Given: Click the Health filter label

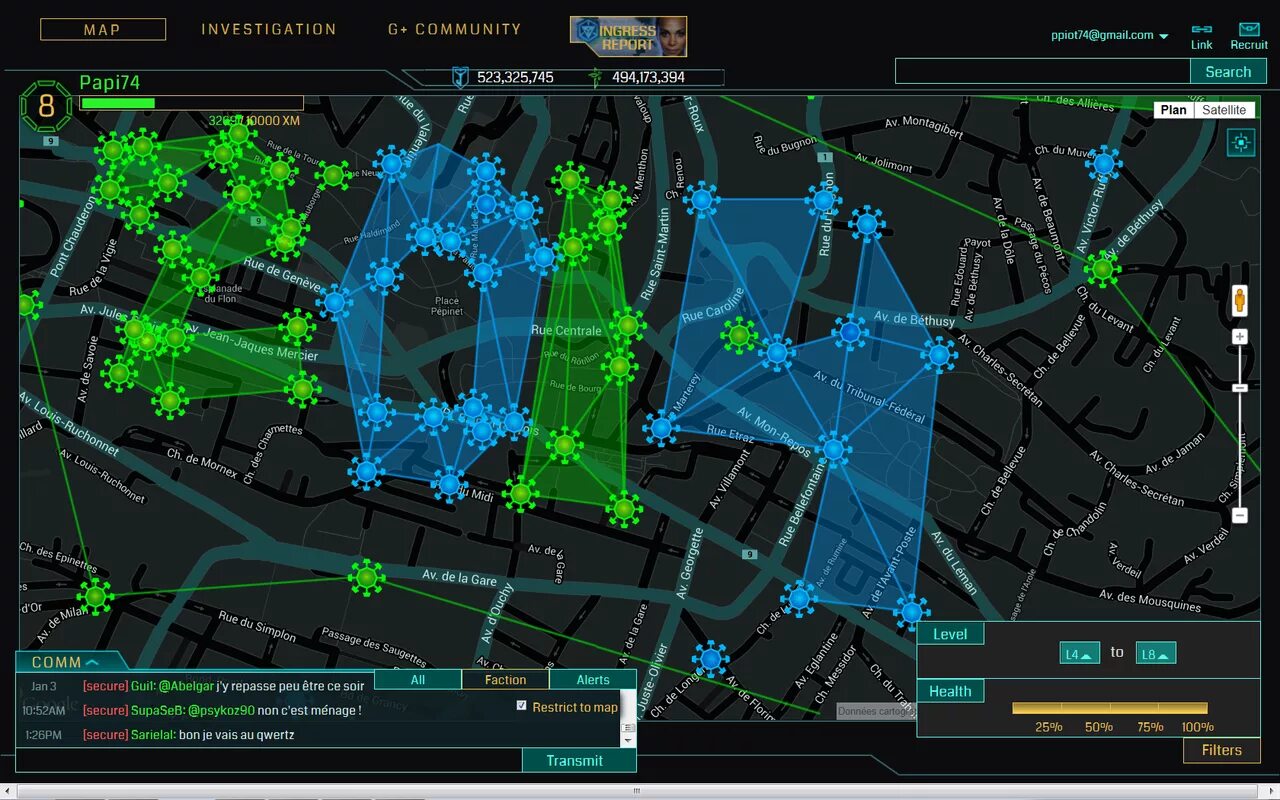Looking at the screenshot, I should 950,691.
